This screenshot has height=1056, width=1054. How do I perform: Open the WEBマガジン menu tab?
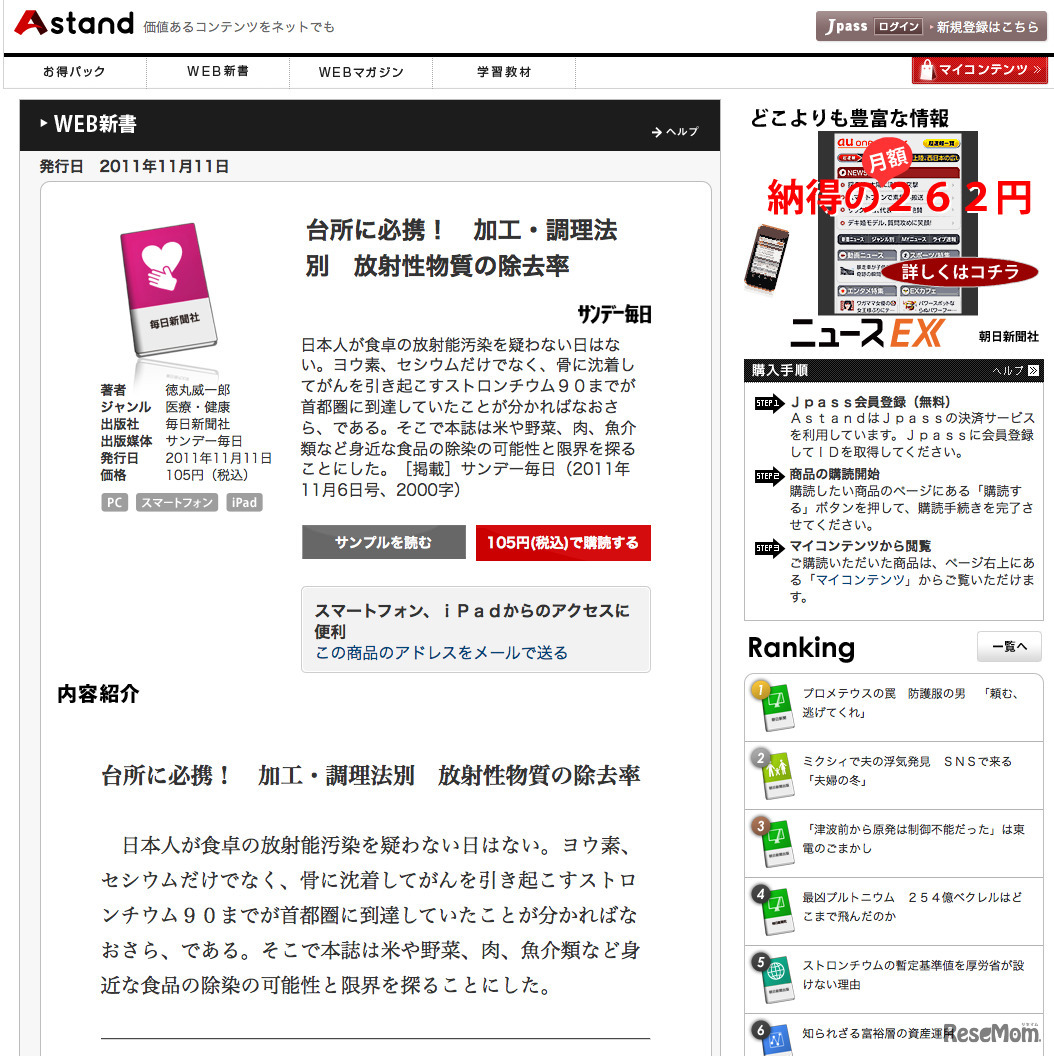coord(361,71)
